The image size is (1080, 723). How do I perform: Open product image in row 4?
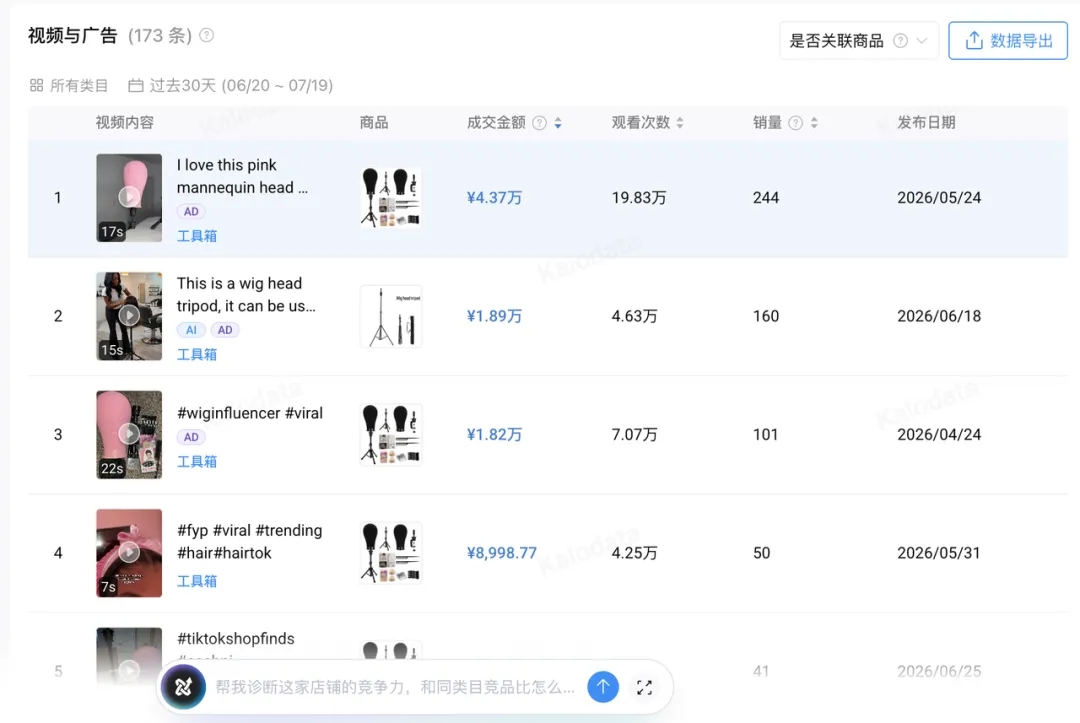(x=391, y=553)
